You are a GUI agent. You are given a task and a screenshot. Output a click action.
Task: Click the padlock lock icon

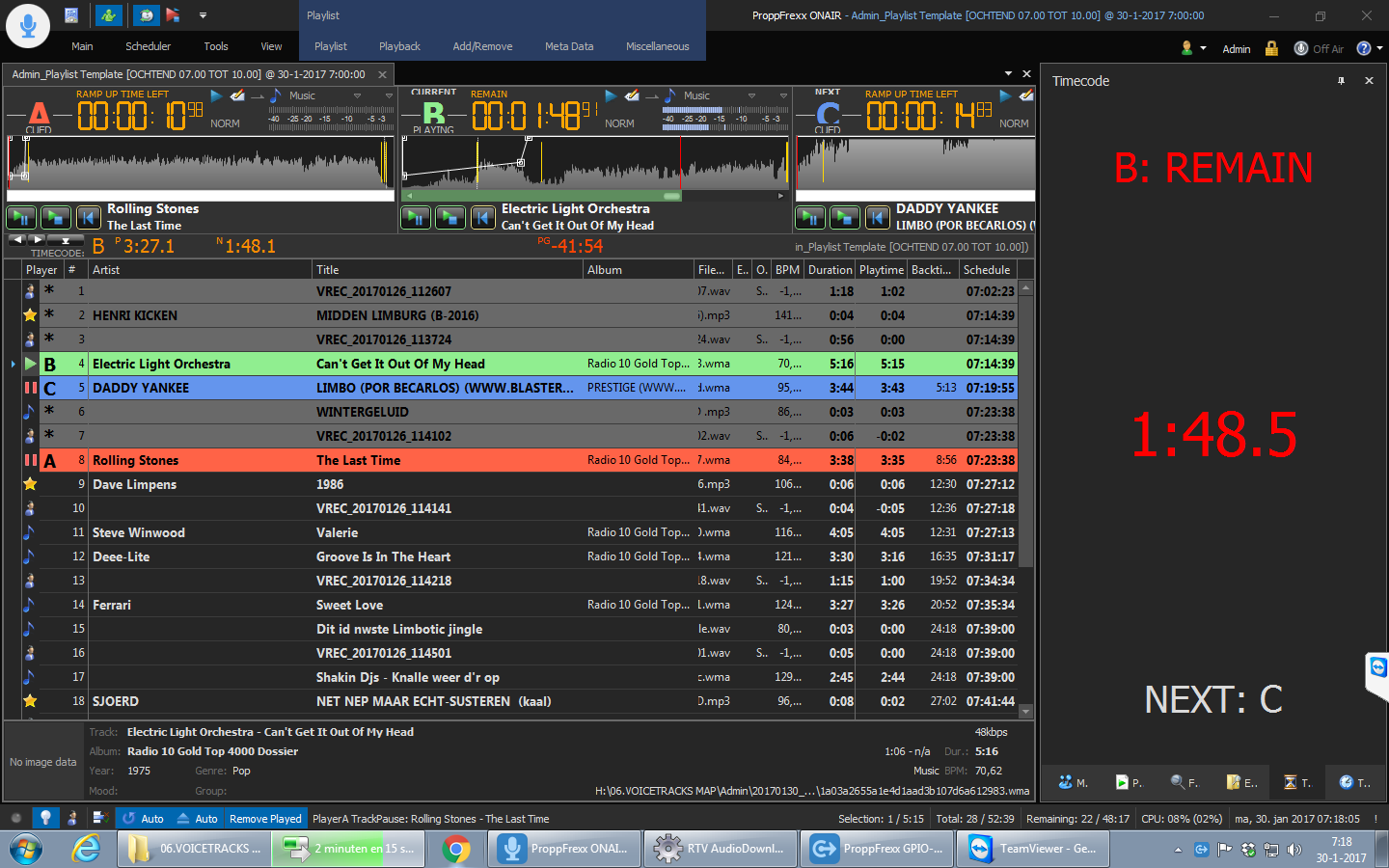pos(1271,48)
